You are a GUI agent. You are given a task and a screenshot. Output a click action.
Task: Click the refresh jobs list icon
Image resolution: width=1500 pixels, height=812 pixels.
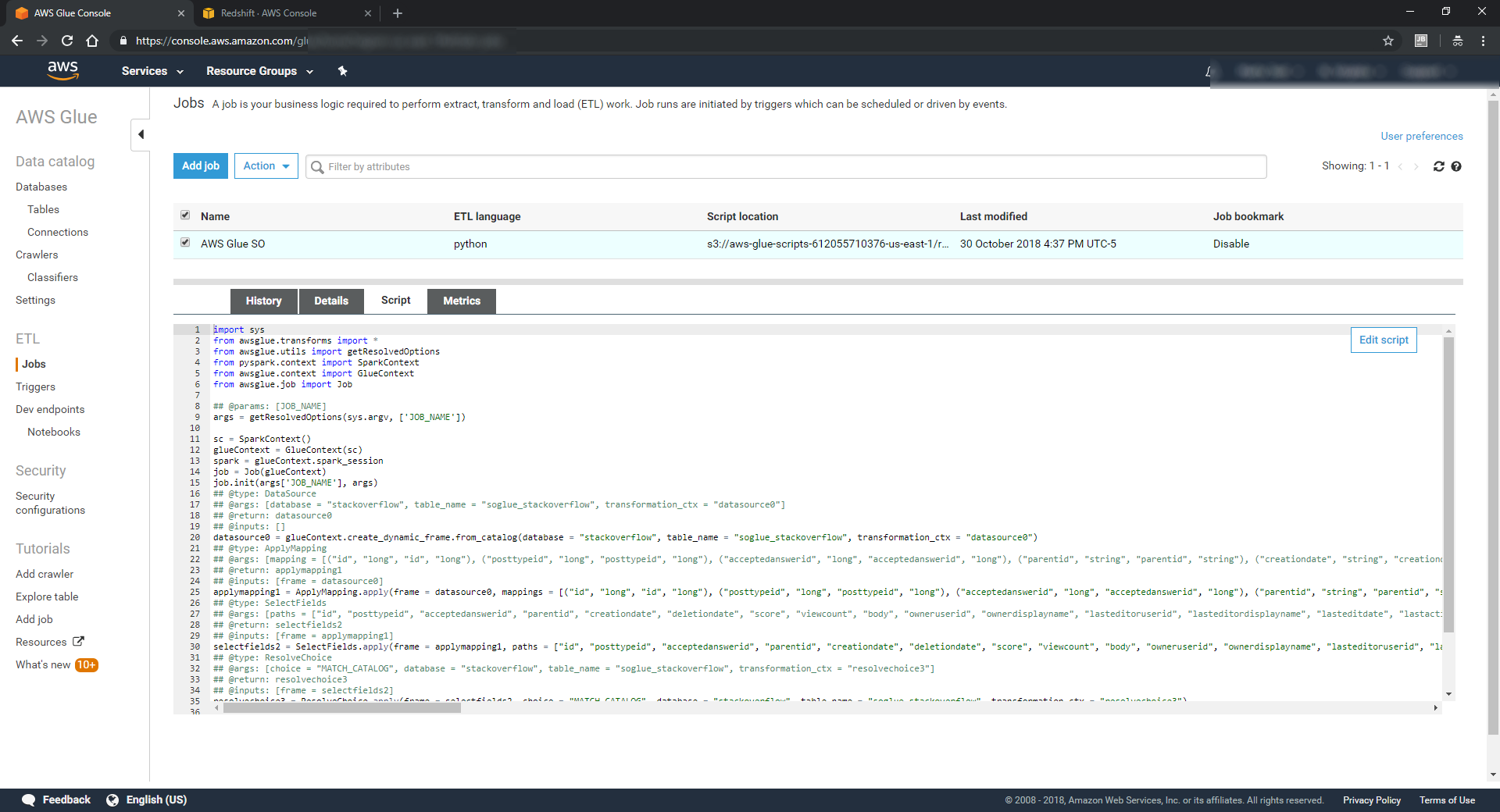(x=1438, y=166)
